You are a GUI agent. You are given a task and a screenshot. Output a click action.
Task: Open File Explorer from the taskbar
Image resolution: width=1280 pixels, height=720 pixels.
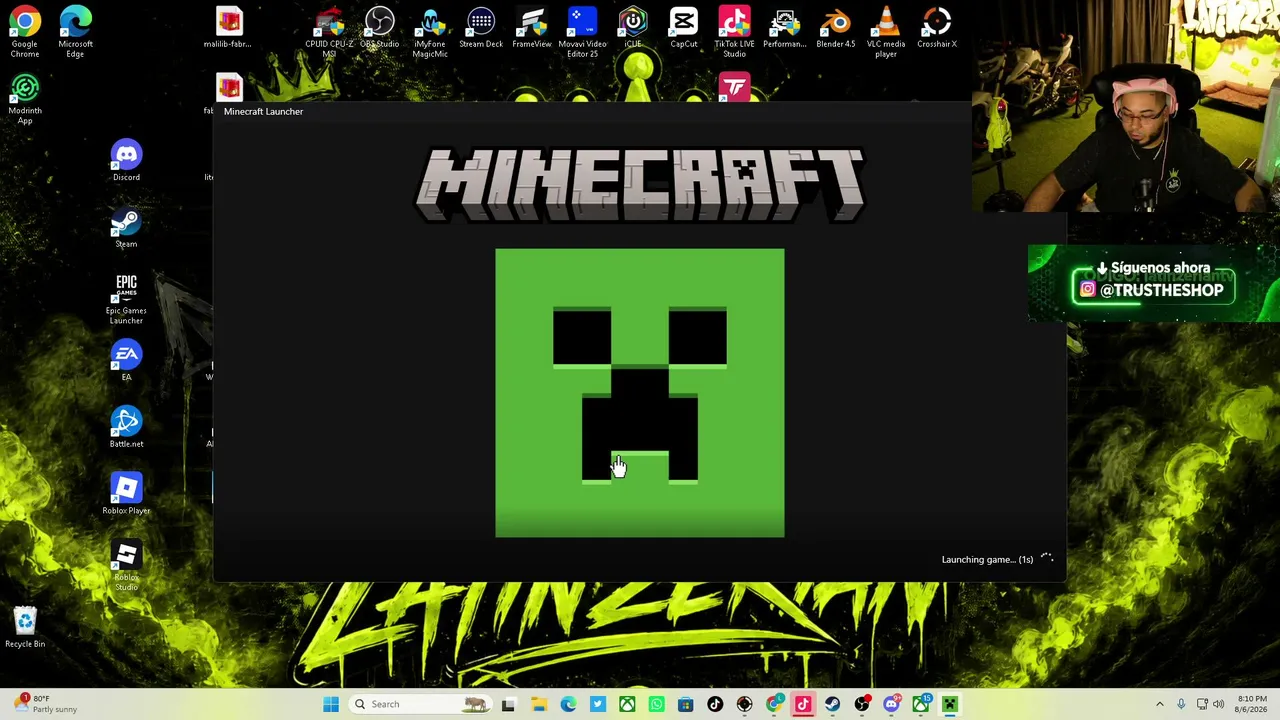coord(538,704)
